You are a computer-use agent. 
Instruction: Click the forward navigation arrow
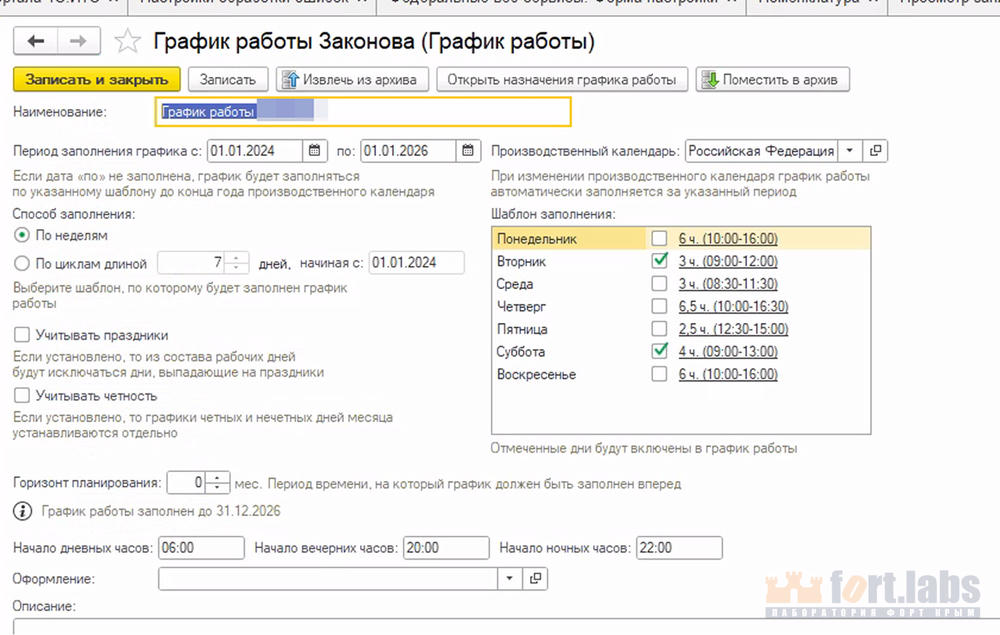(76, 41)
